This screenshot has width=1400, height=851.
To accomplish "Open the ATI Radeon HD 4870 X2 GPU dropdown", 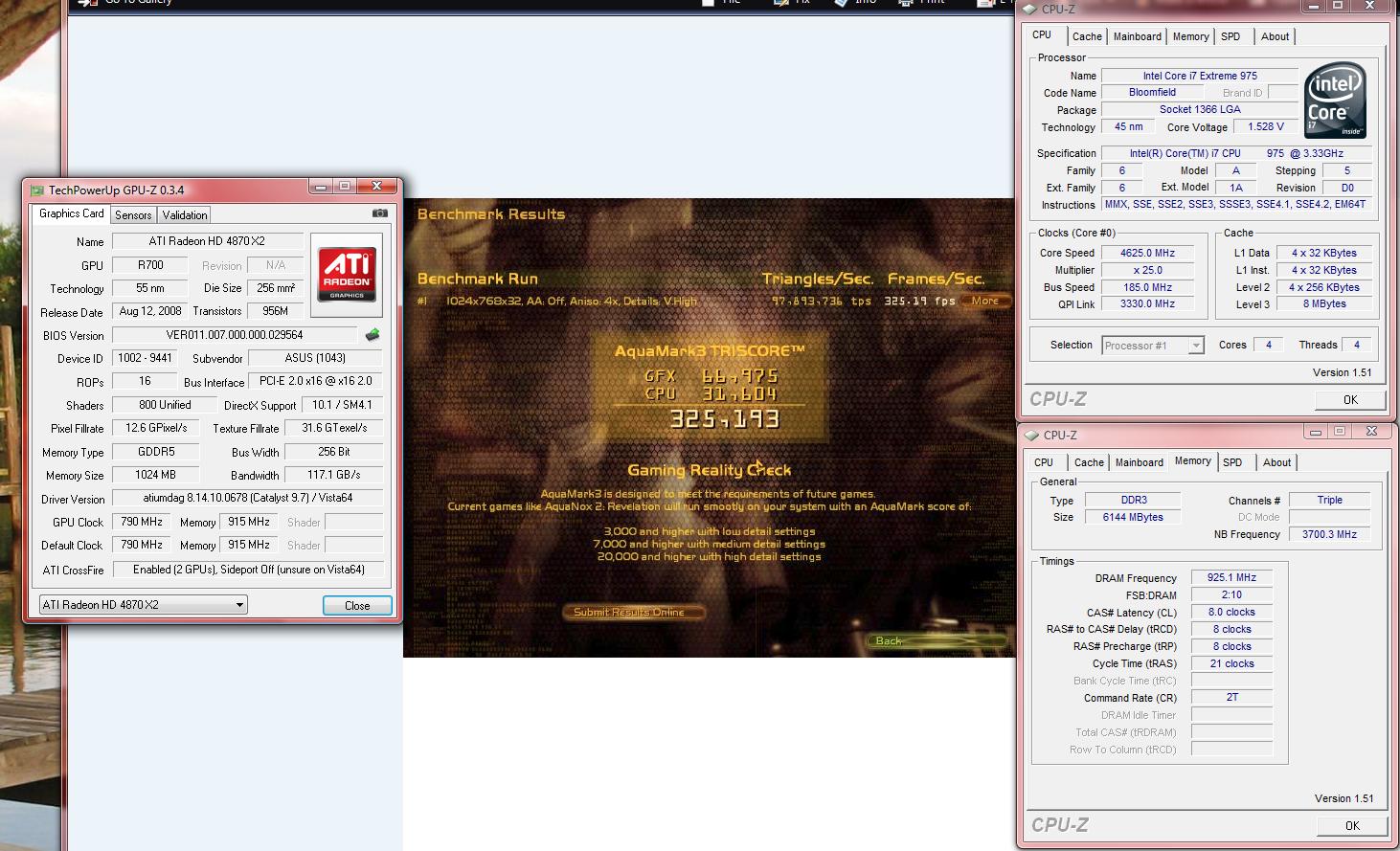I will [x=144, y=605].
